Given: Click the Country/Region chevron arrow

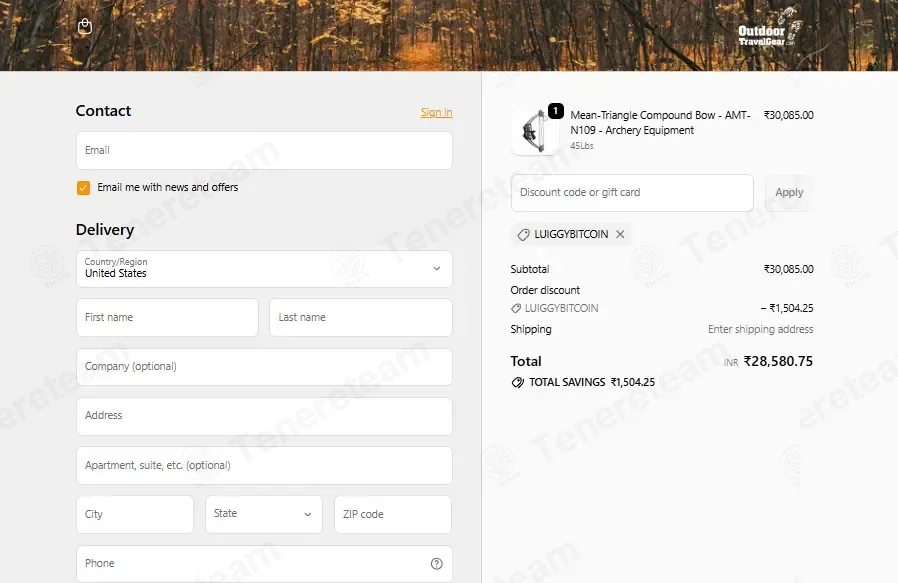Looking at the screenshot, I should pyautogui.click(x=436, y=269).
